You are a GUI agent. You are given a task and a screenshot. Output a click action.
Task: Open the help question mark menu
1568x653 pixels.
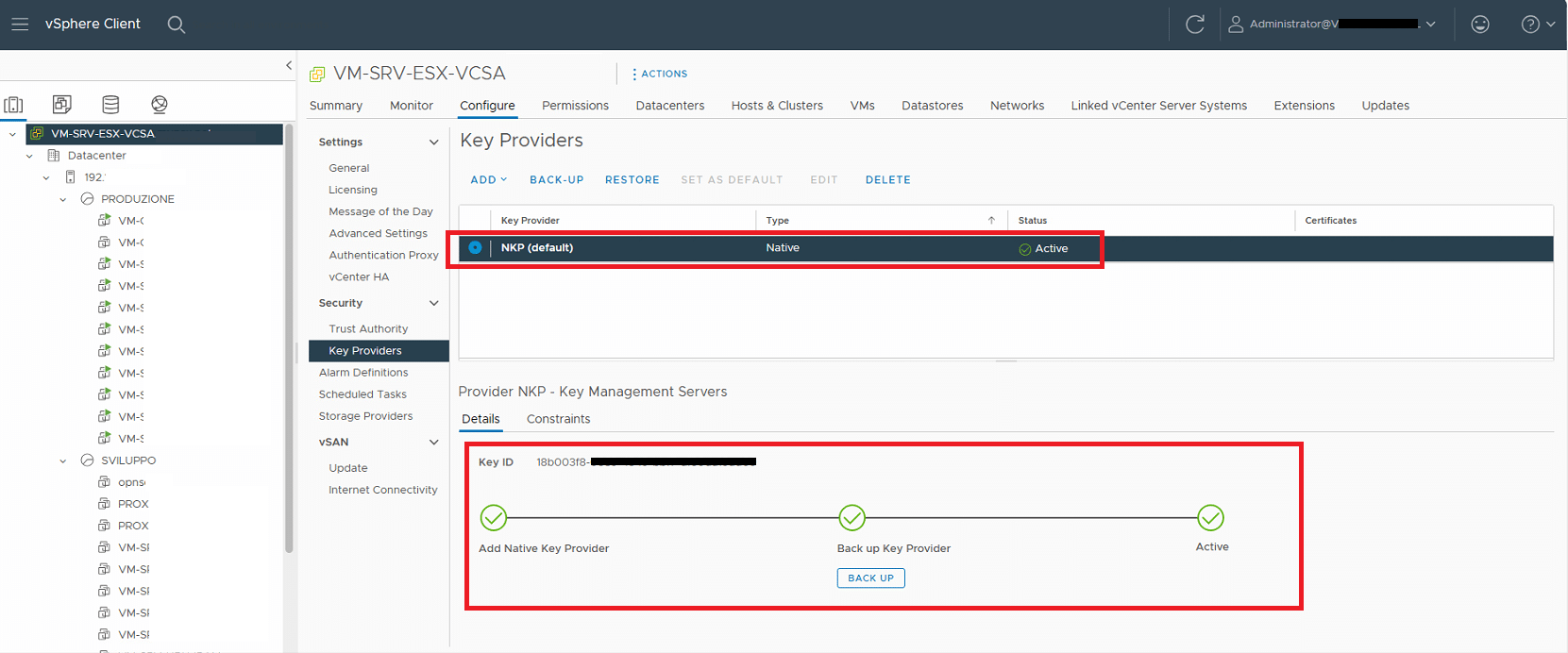[1538, 25]
